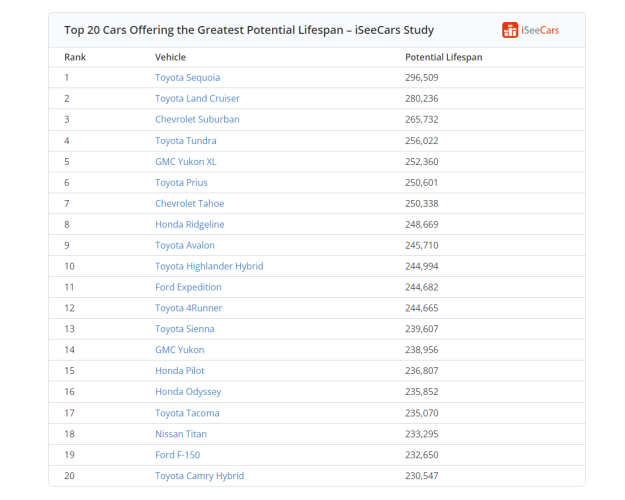
Task: Open the Chevrolet Tahoe link
Action: coord(190,203)
